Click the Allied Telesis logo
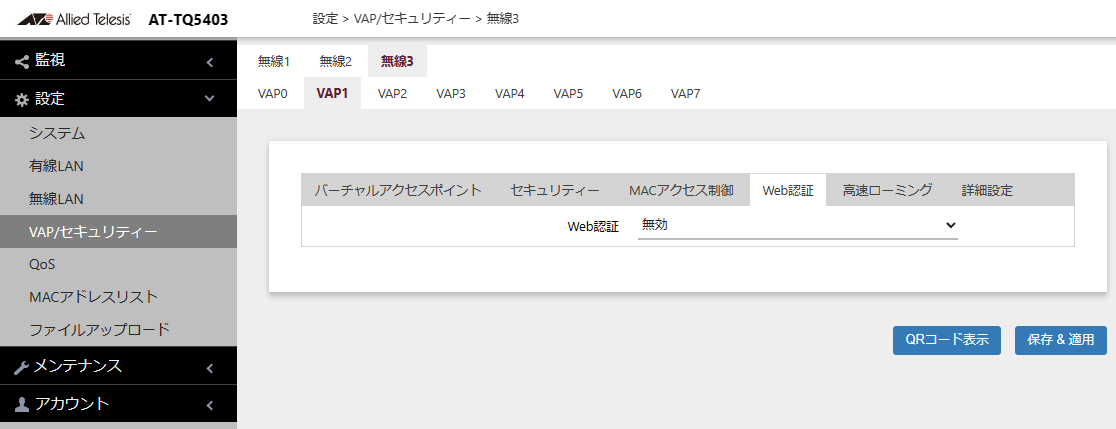1116x429 pixels. [x=73, y=19]
